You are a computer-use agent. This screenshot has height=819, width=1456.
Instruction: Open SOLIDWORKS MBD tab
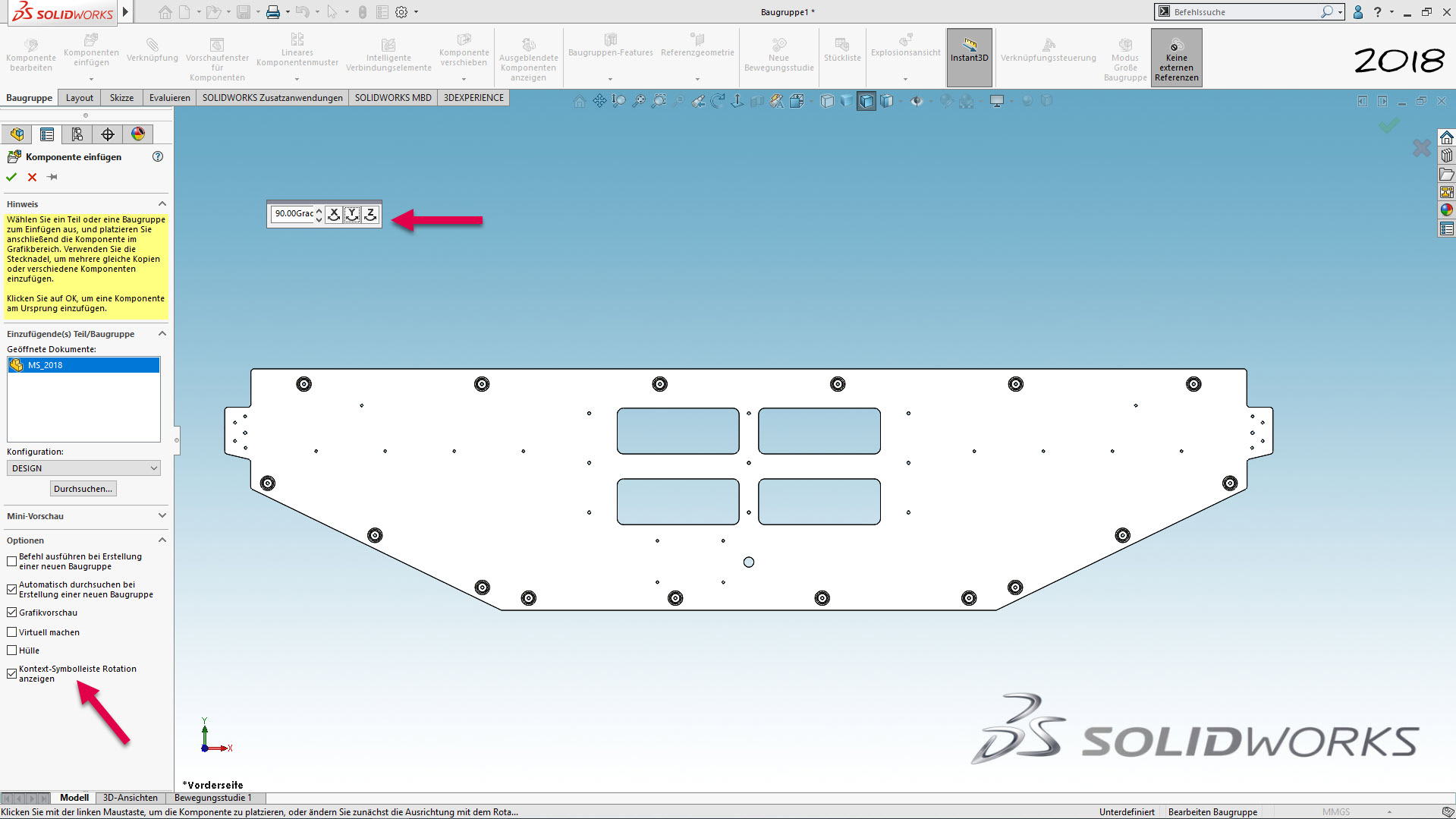[x=393, y=98]
